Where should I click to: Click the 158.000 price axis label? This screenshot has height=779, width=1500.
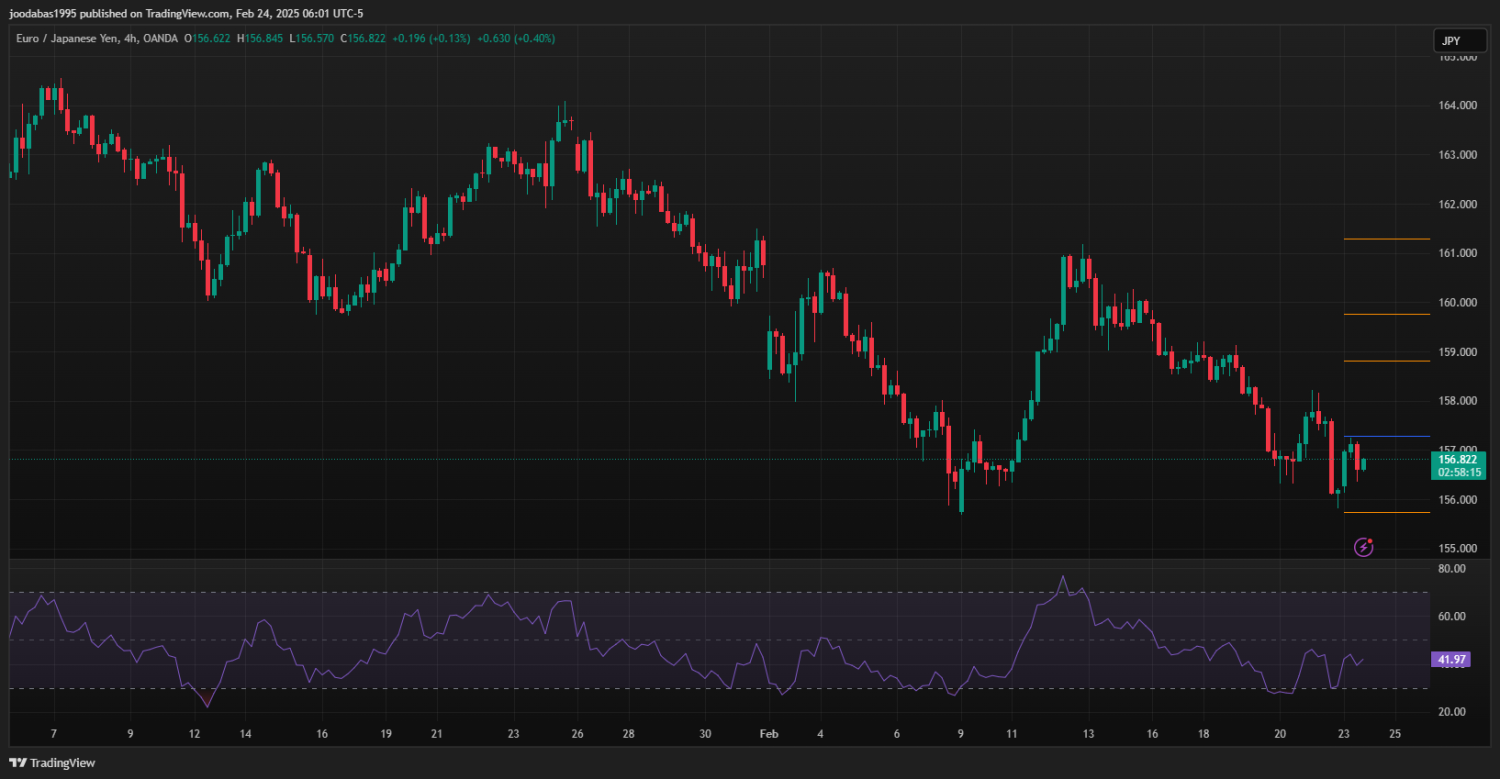tap(1457, 401)
